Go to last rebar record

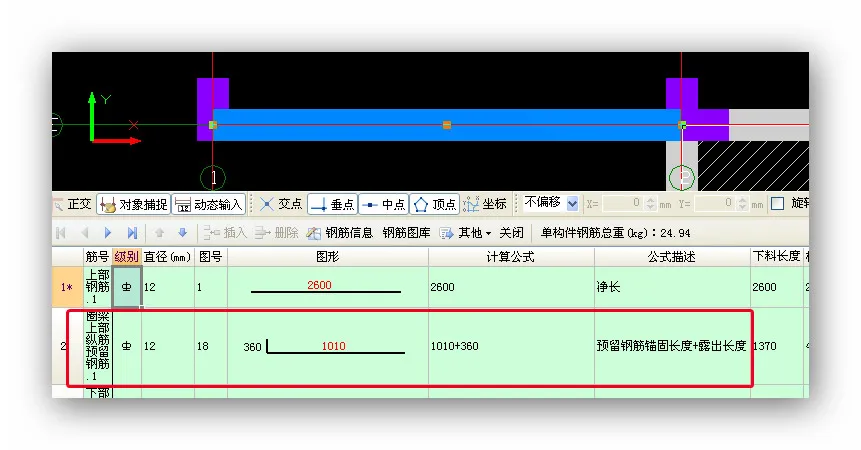pos(132,233)
